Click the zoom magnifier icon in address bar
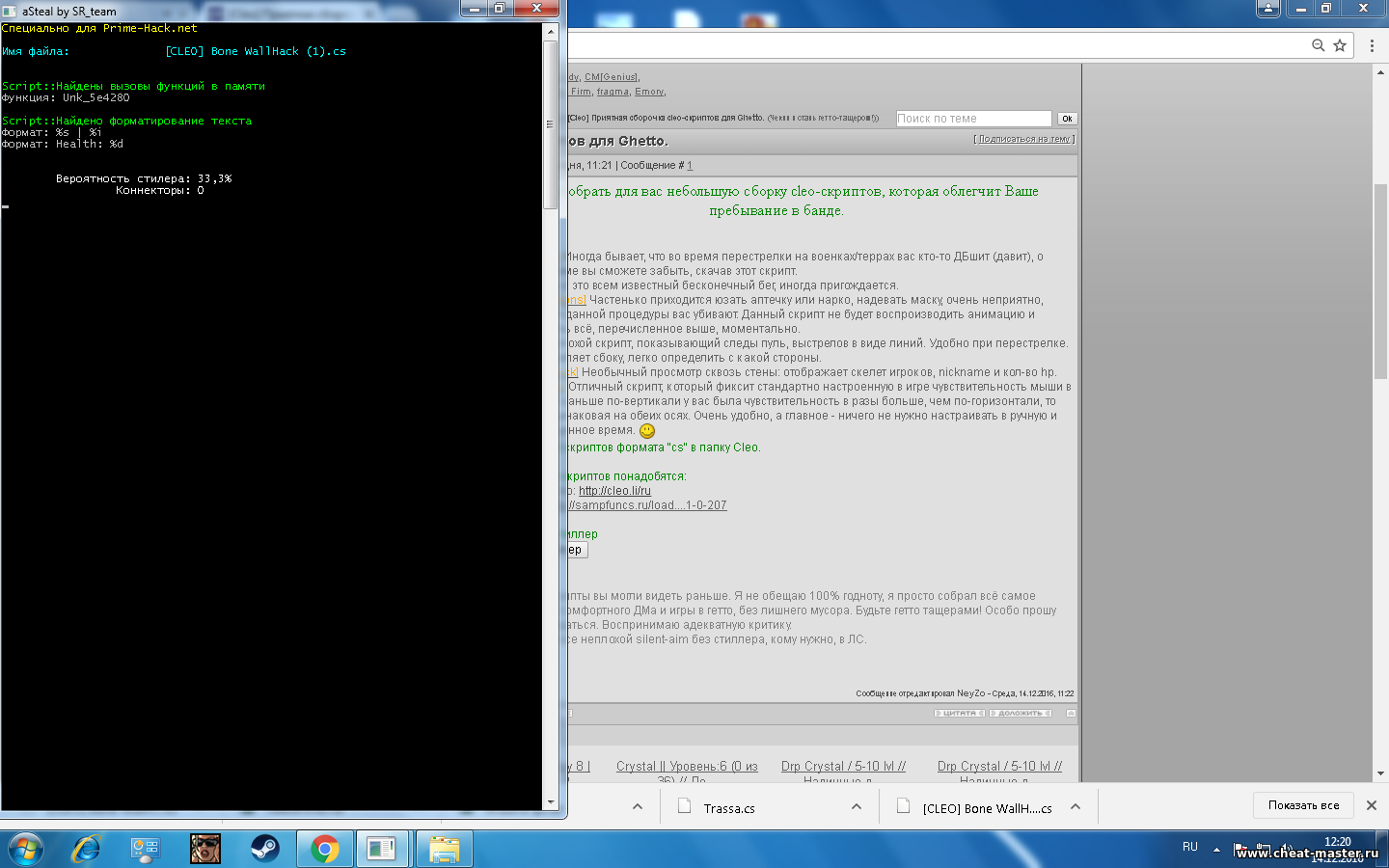 (x=1318, y=45)
